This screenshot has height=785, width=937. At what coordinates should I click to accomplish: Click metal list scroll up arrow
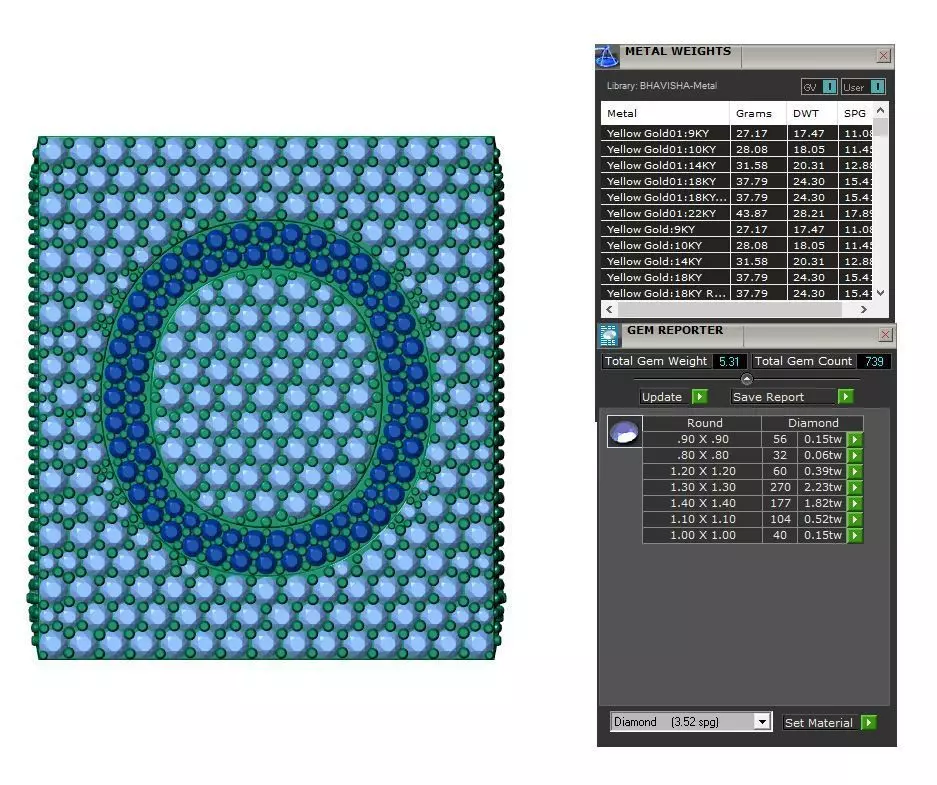[880, 111]
